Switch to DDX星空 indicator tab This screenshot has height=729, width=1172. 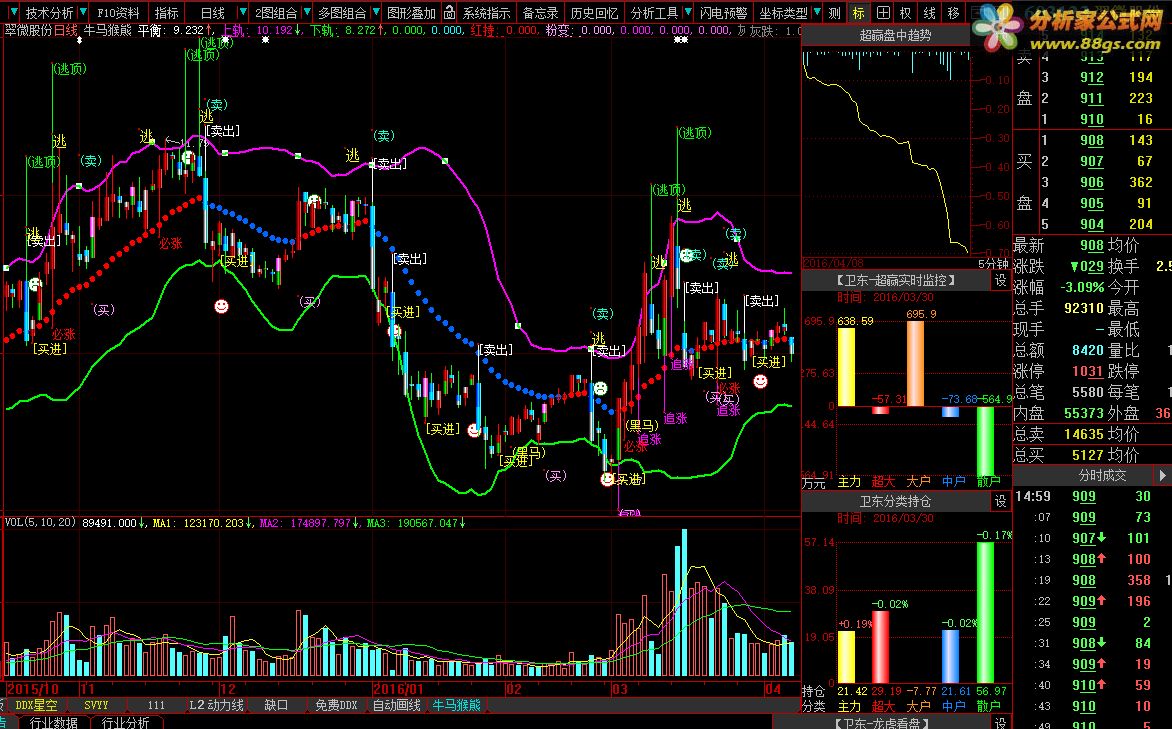pos(36,705)
